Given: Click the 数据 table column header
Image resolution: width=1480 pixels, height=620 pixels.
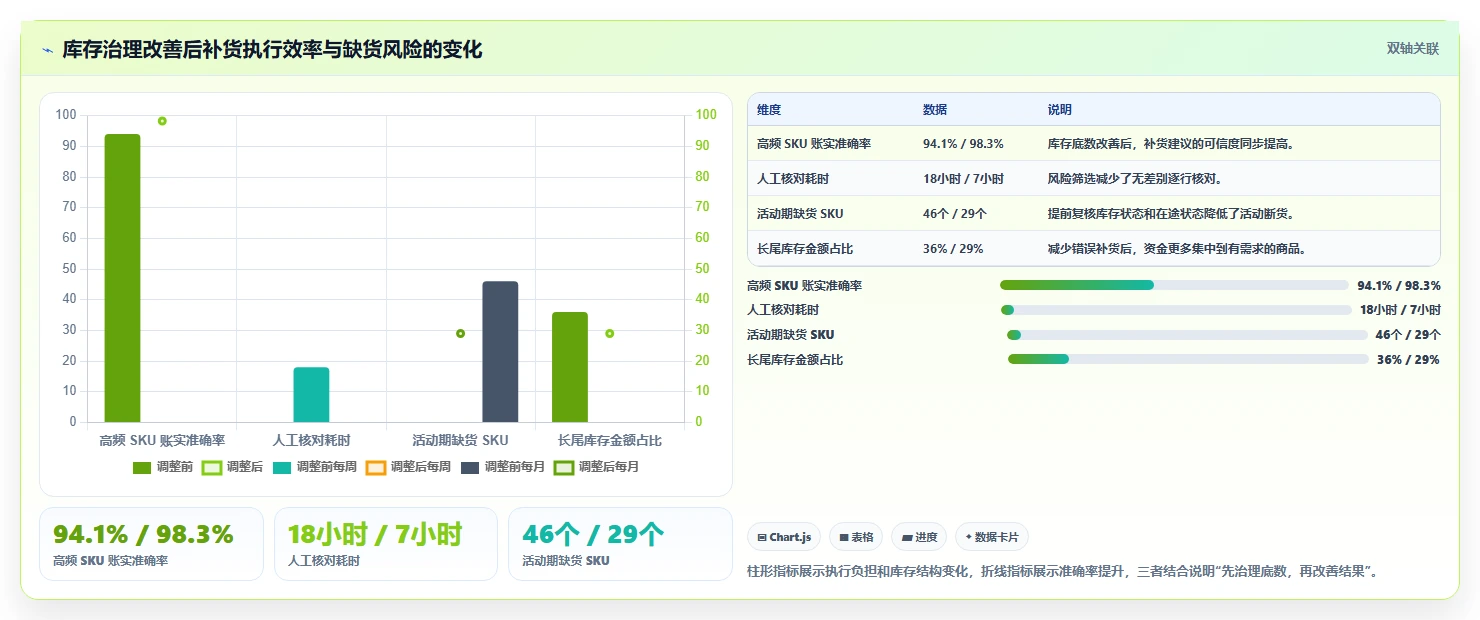Looking at the screenshot, I should 935,109.
